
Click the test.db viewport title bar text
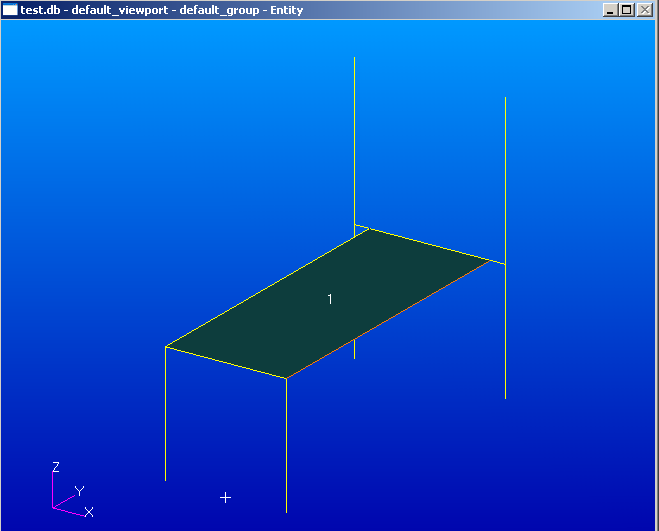tap(162, 10)
